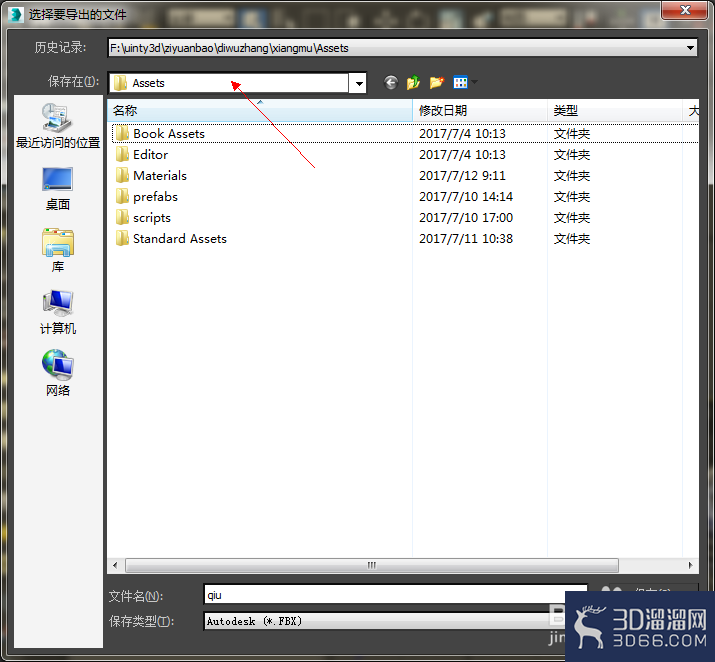This screenshot has height=662, width=715.
Task: Click the file name input field
Action: click(395, 595)
